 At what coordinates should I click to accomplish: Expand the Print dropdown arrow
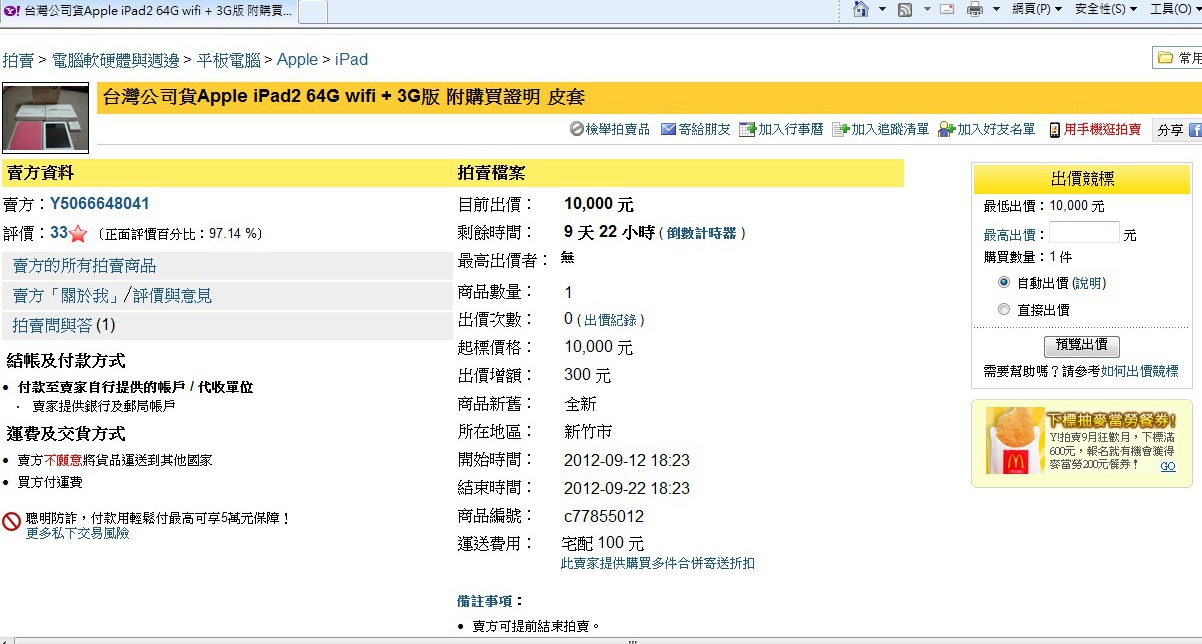(996, 9)
